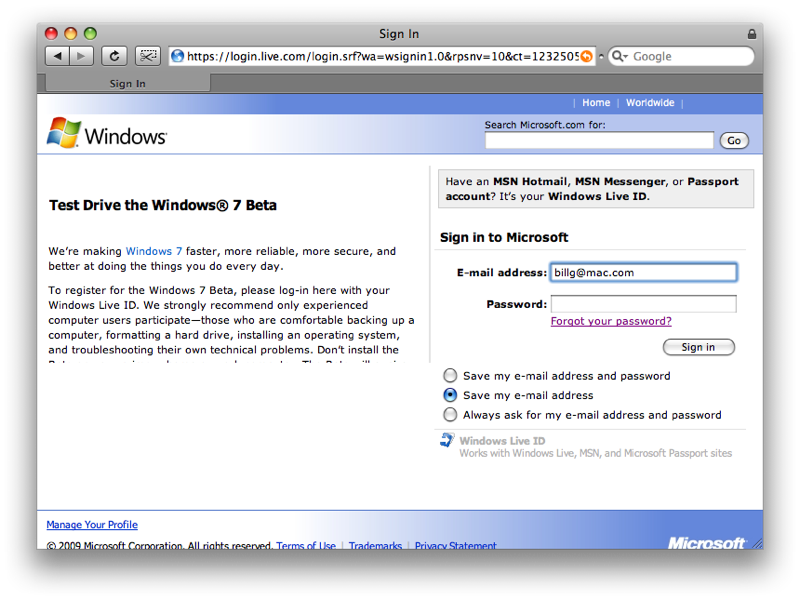The width and height of the screenshot is (800, 600).
Task: Select the Save my e-mail address option
Action: coord(450,395)
